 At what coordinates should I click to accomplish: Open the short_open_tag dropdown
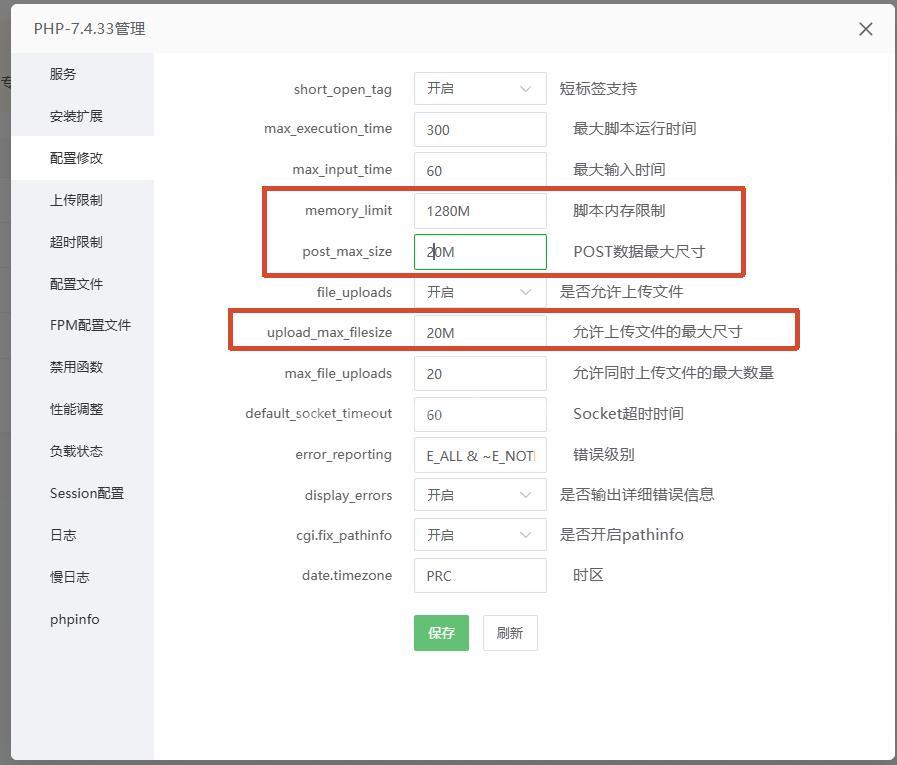[480, 89]
